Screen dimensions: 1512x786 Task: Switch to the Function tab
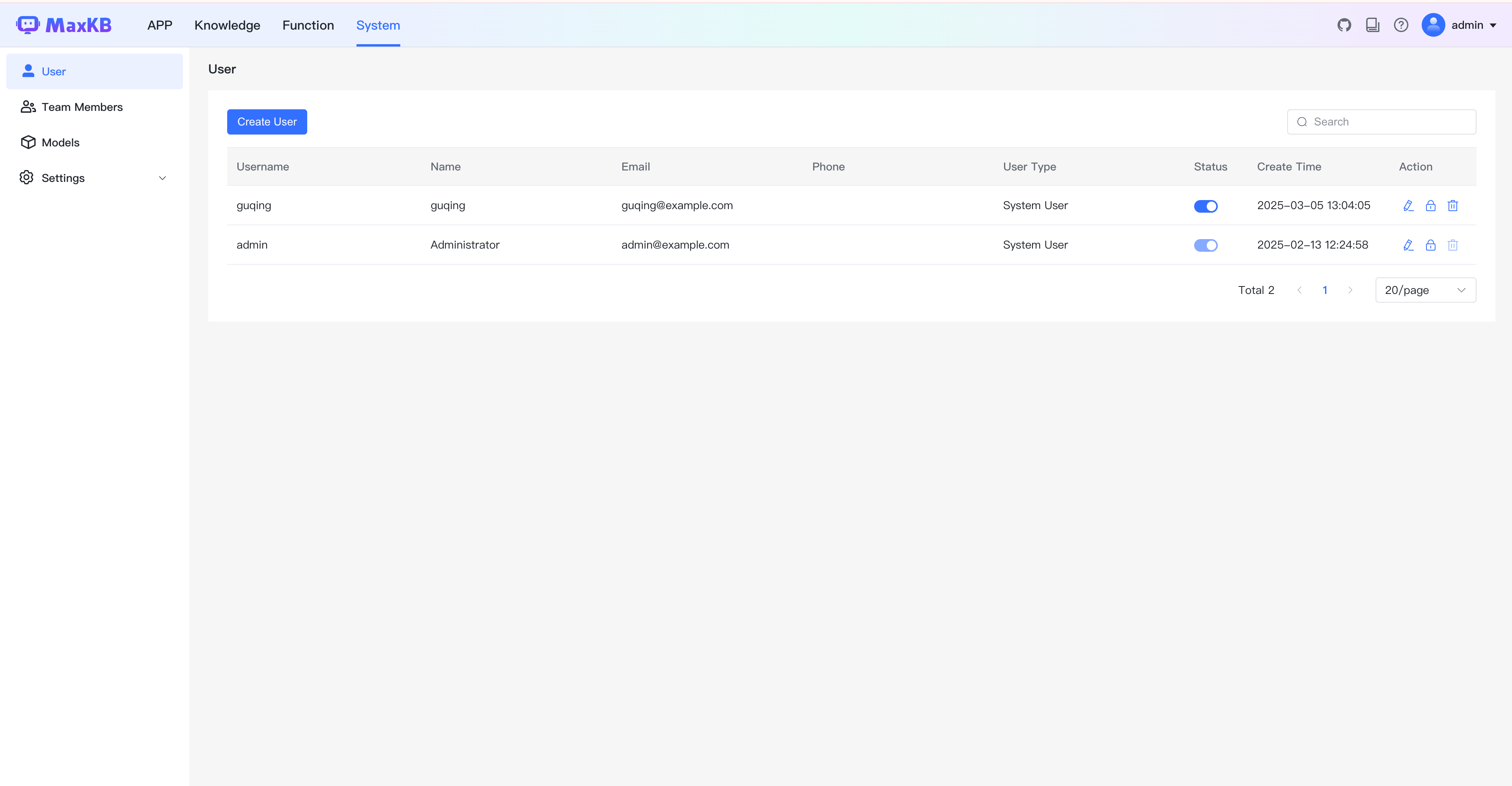point(308,25)
